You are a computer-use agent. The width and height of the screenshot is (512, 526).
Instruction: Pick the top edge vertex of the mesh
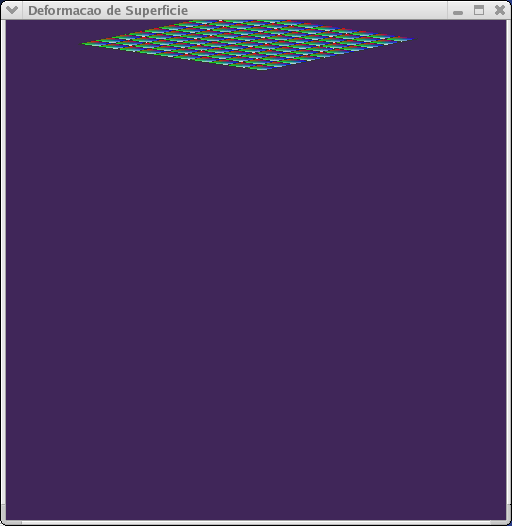tap(220, 21)
